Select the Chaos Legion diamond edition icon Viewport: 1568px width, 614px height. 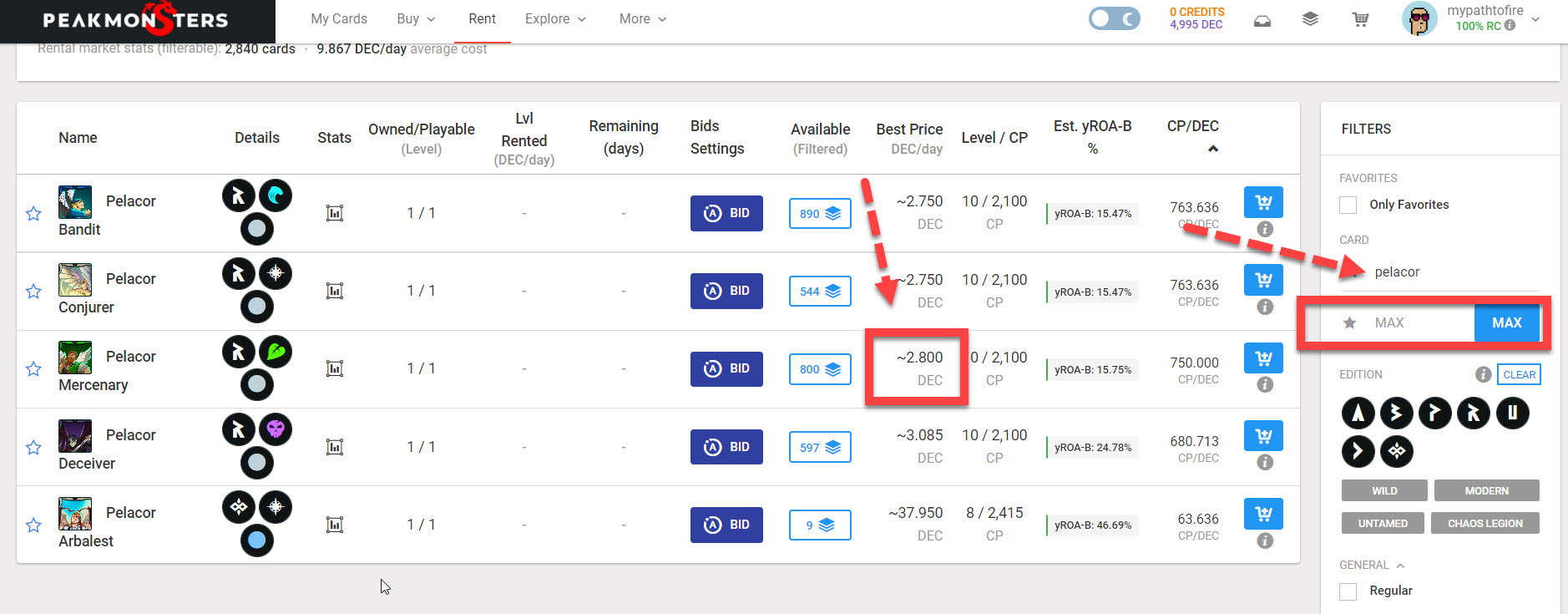[1397, 451]
